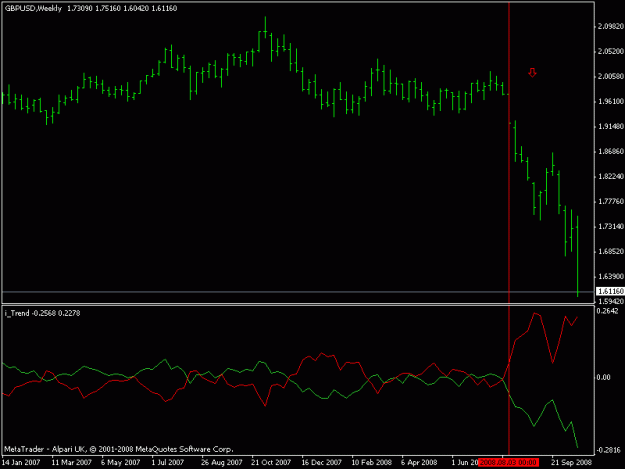Image resolution: width=625 pixels, height=469 pixels.
Task: Click the MetaTrader Alpari UK copyright text
Action: [119, 449]
